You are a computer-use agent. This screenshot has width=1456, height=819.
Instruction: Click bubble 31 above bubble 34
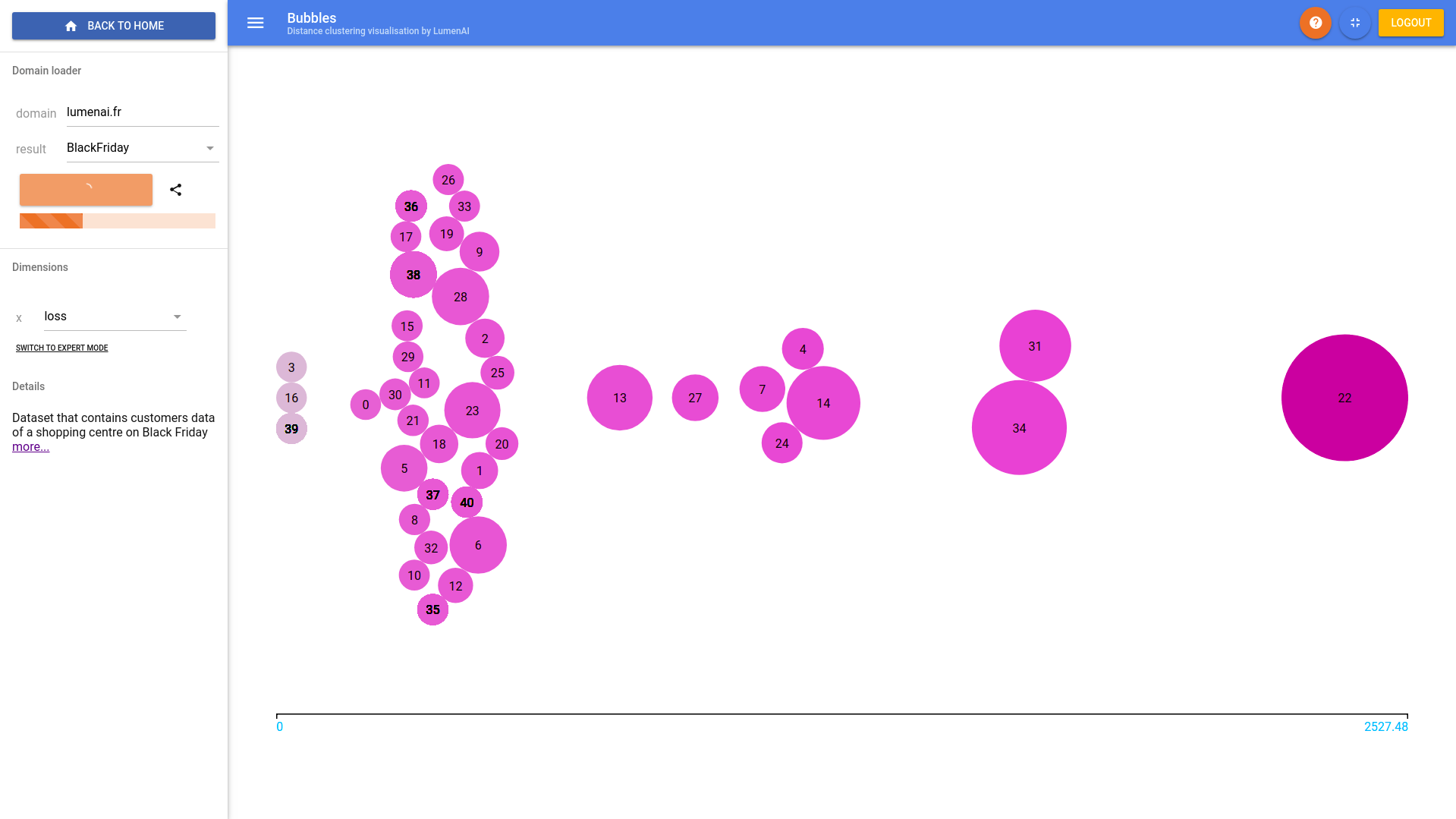click(x=1035, y=345)
